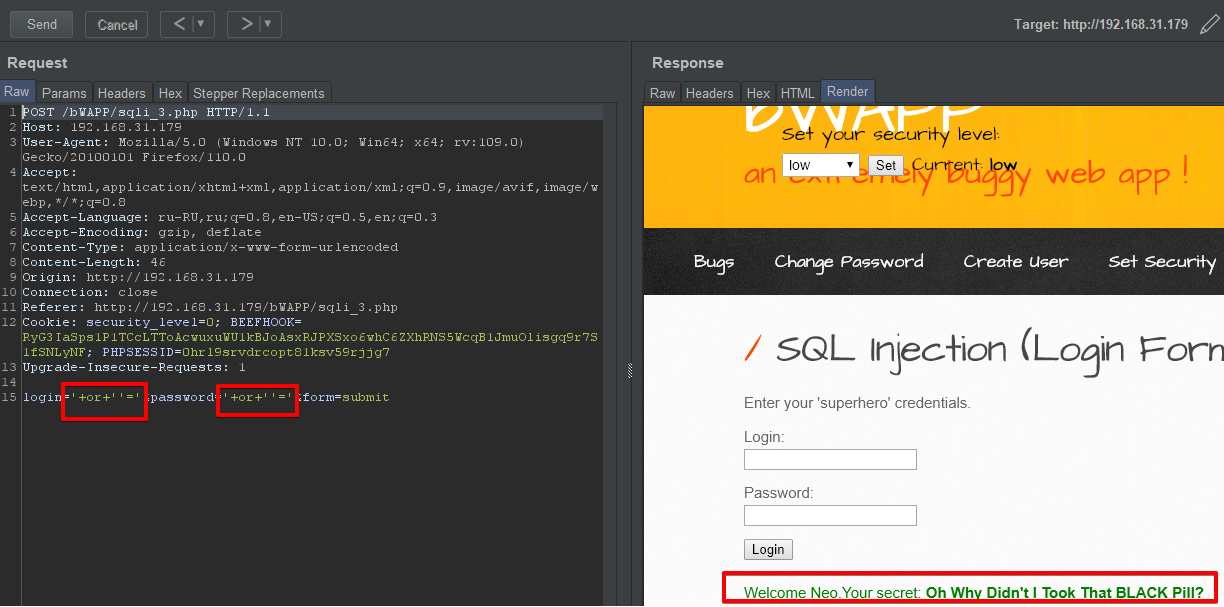Open the Change Password menu item

849,262
